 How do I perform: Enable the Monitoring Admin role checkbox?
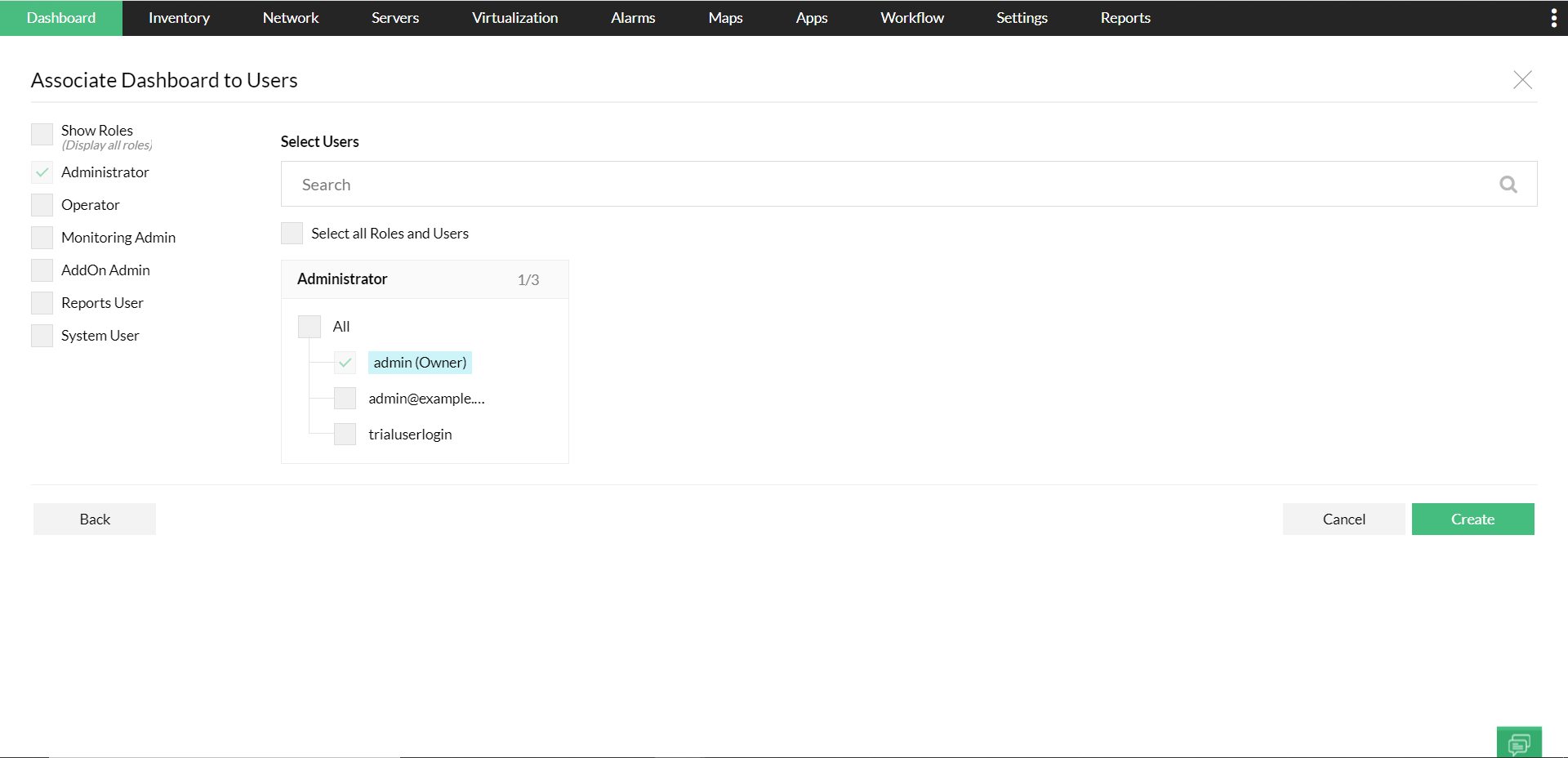point(42,238)
